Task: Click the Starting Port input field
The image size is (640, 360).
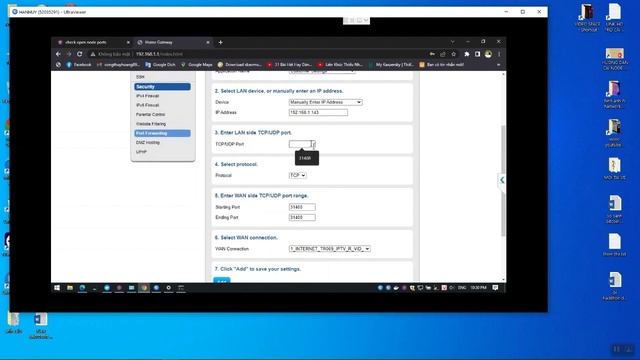Action: tap(302, 207)
